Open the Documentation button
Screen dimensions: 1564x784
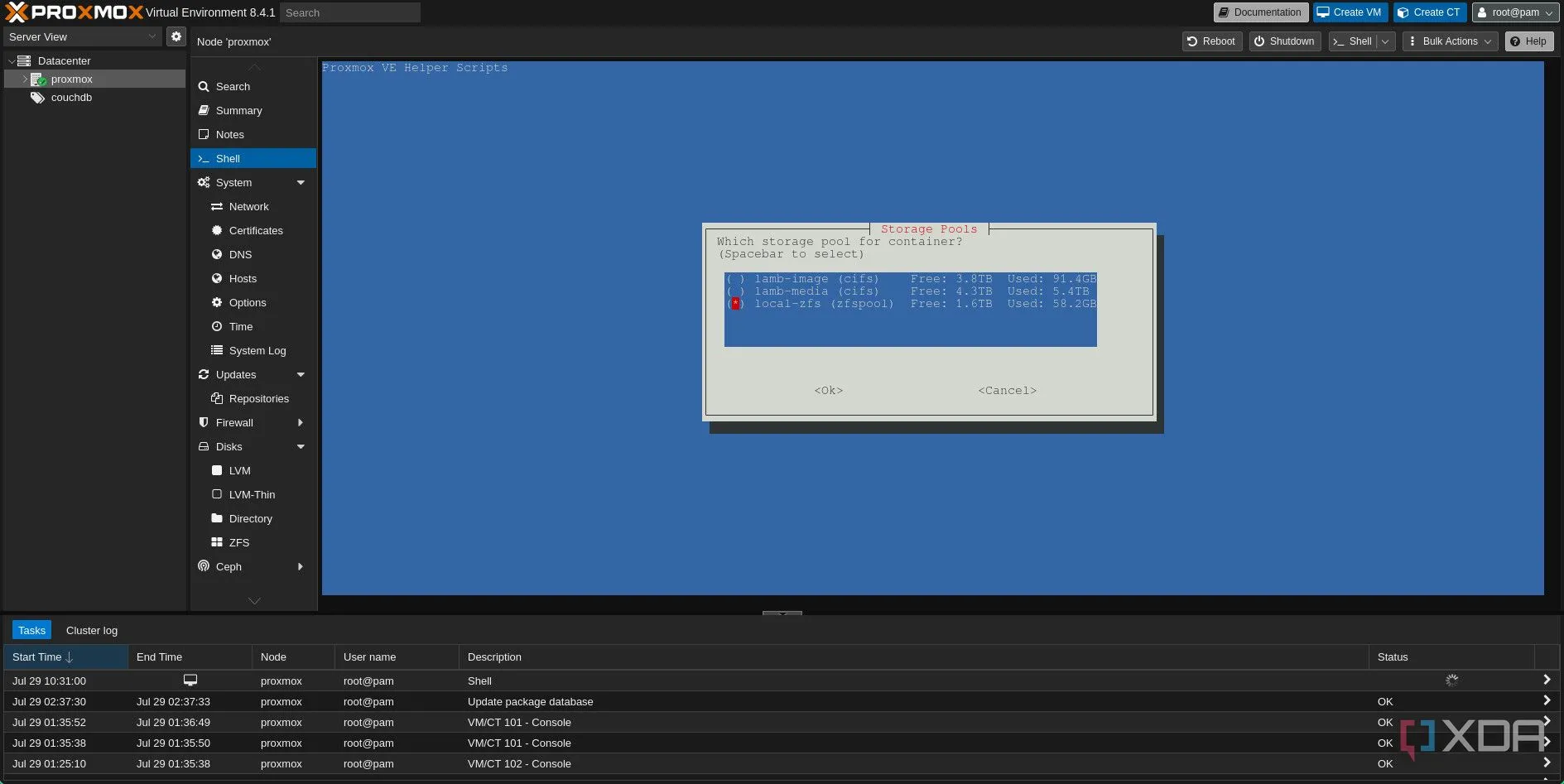pos(1260,12)
